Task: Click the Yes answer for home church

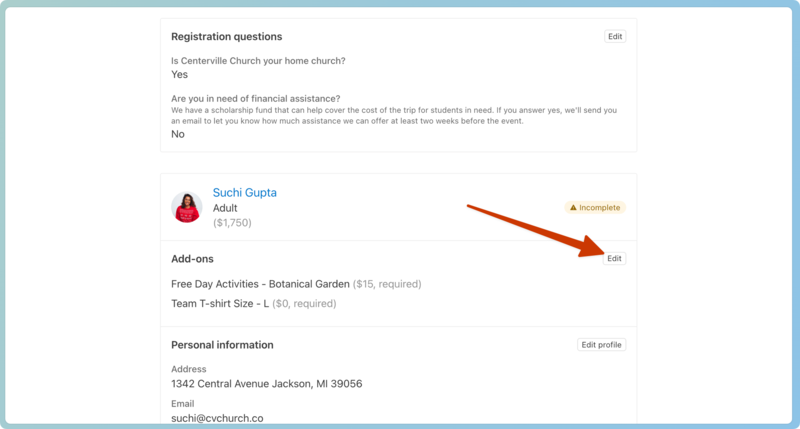Action: click(x=180, y=75)
